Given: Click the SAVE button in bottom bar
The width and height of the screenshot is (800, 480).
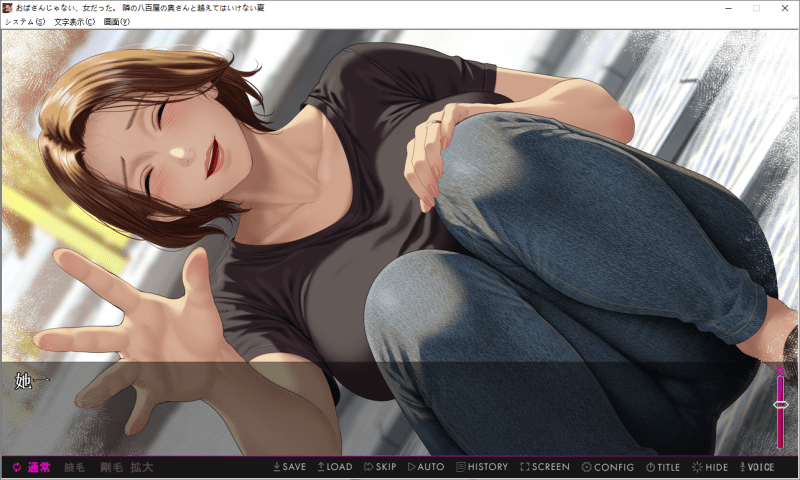Looking at the screenshot, I should tap(289, 467).
